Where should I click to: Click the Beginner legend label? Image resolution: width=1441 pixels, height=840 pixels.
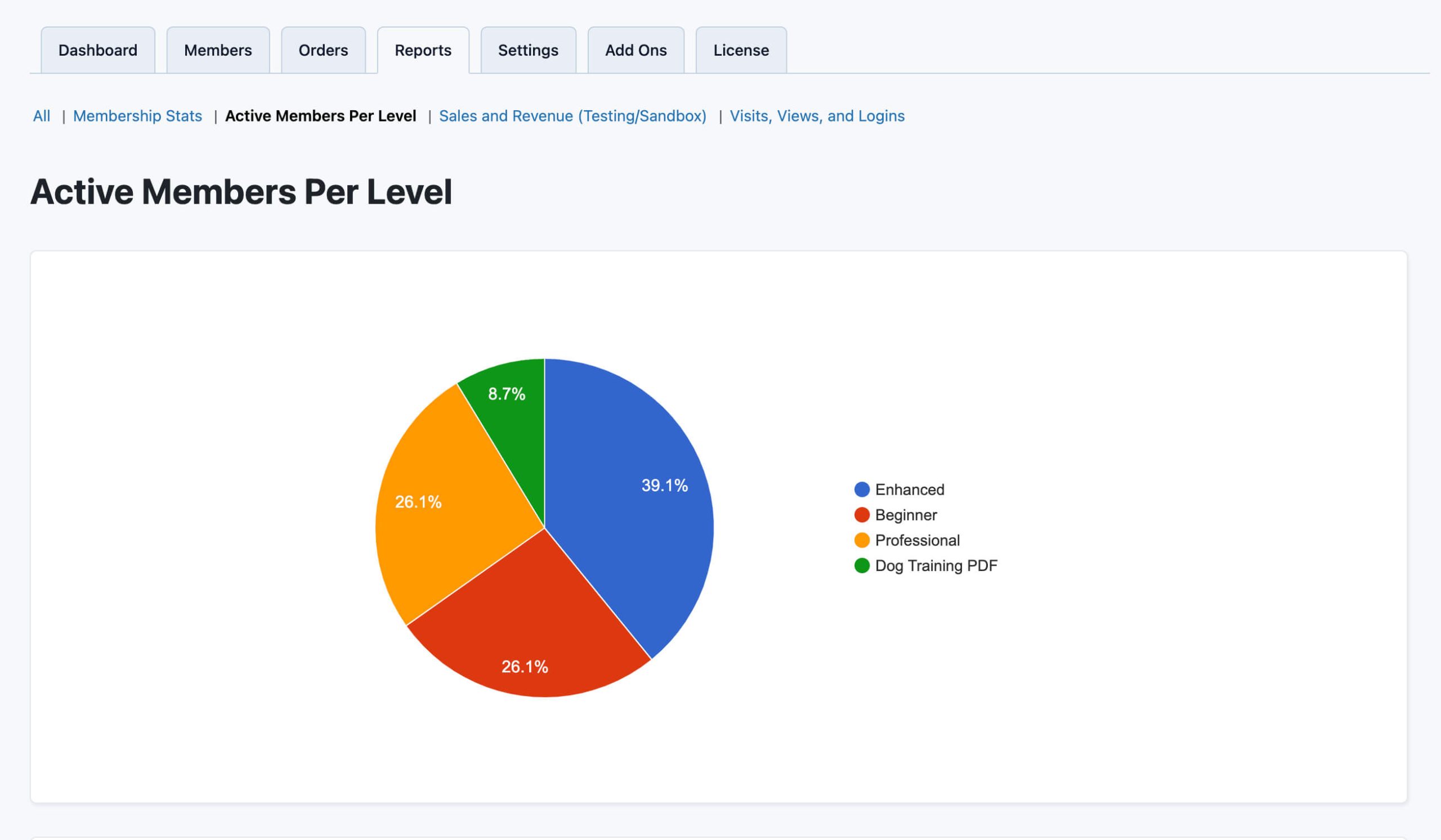(906, 515)
